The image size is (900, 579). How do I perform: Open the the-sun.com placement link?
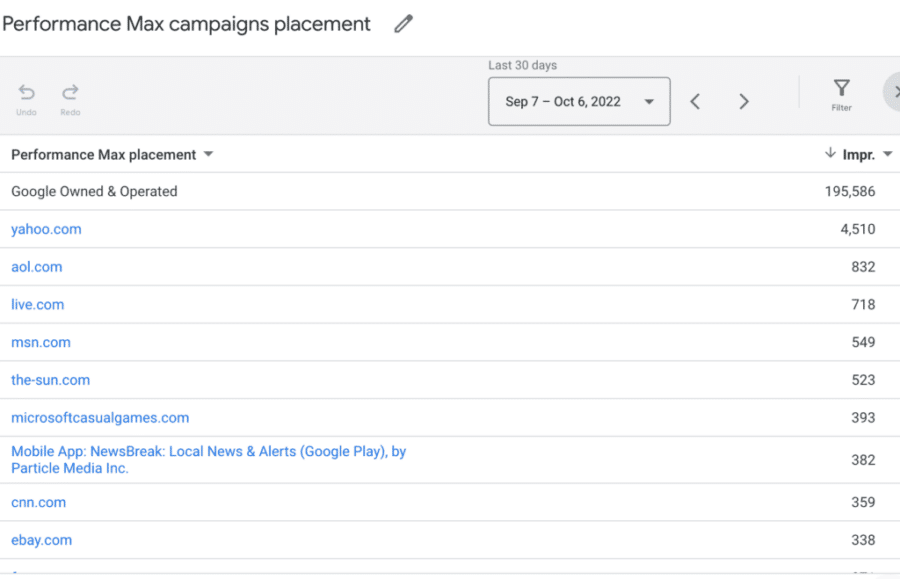click(x=50, y=380)
